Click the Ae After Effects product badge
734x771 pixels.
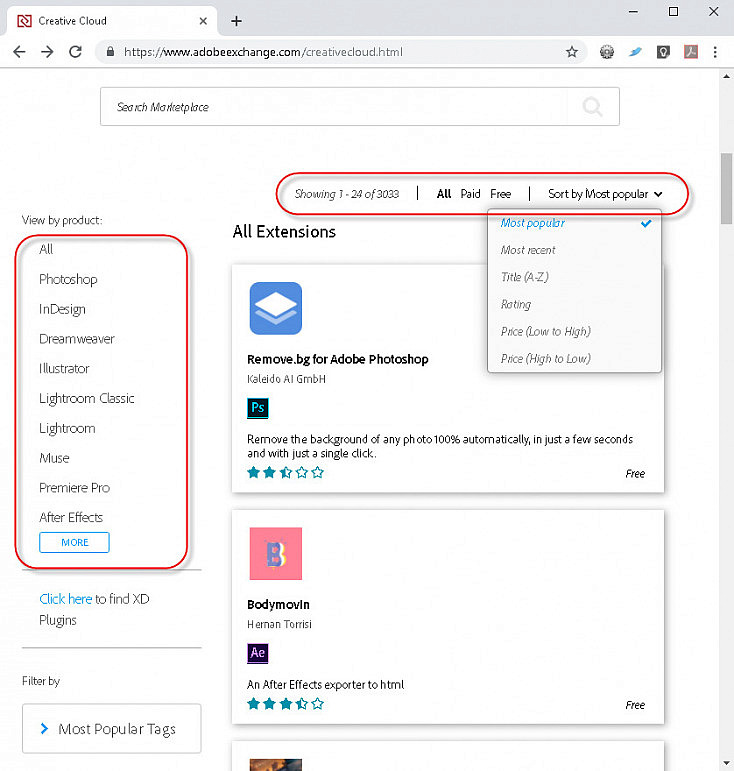coord(258,653)
